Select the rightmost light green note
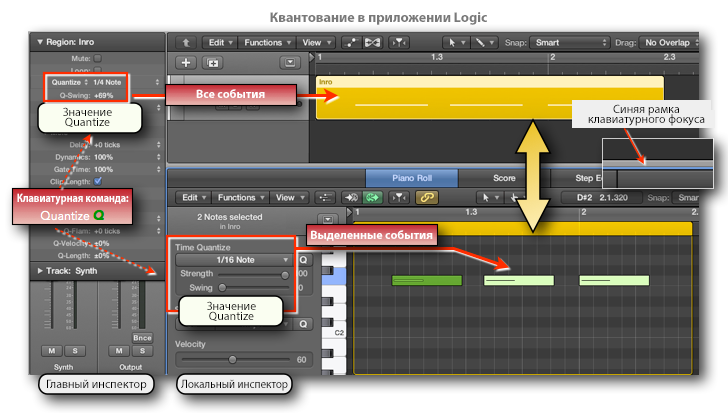728x413 pixels. [614, 280]
